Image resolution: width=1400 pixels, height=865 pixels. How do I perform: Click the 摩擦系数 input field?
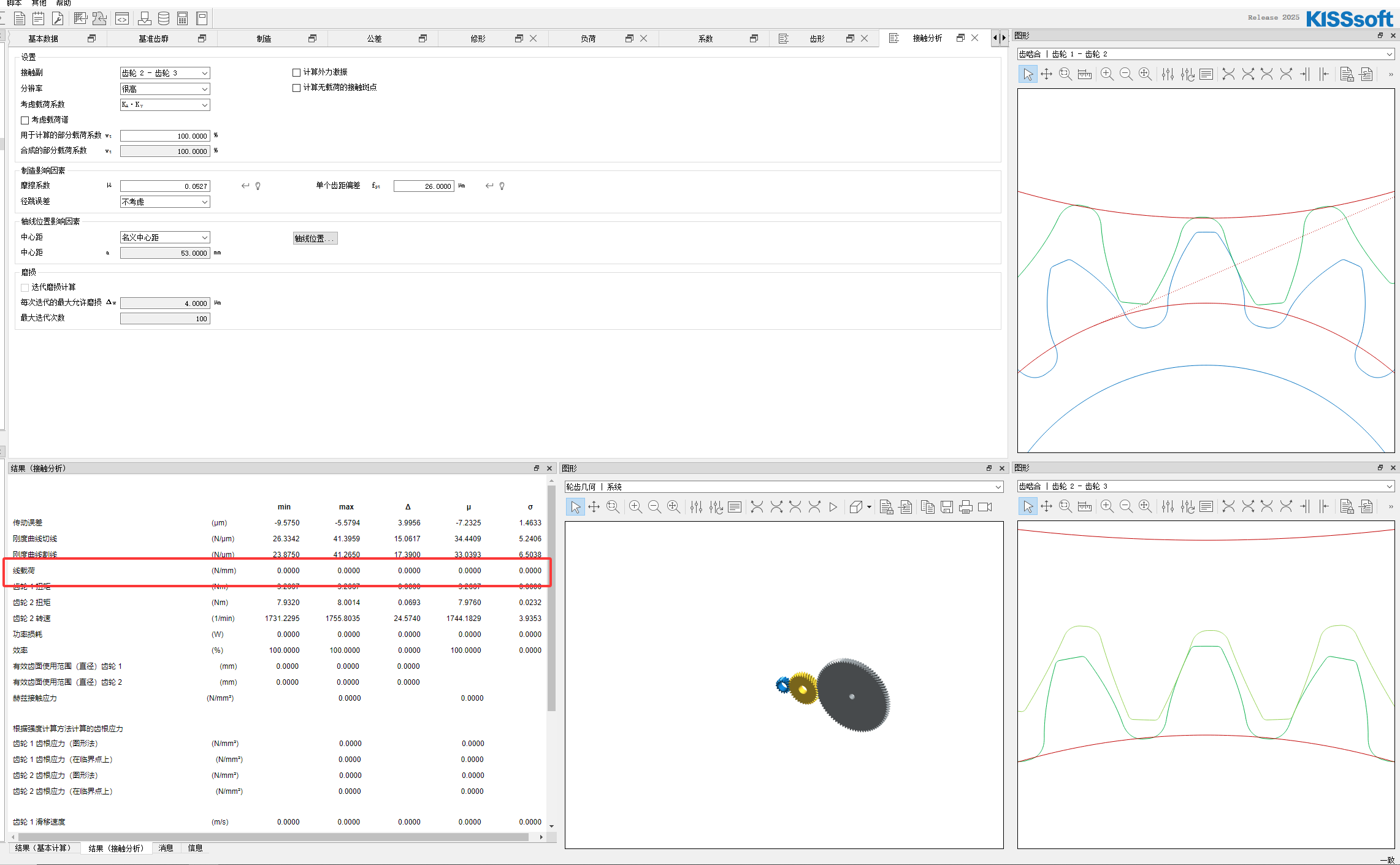click(x=165, y=186)
